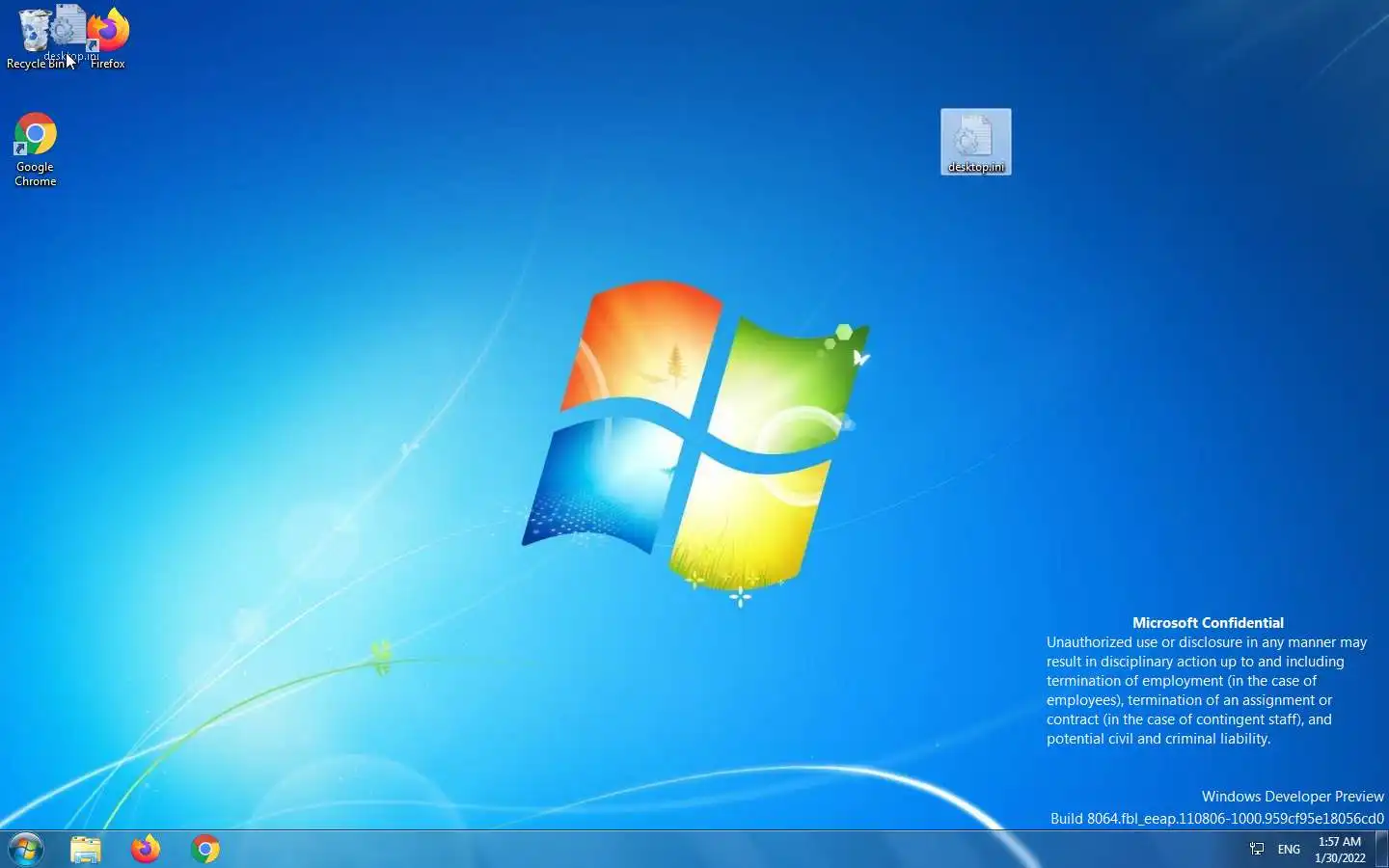Open the clock showing 1:57 AM
The width and height of the screenshot is (1389, 868).
[x=1340, y=850]
